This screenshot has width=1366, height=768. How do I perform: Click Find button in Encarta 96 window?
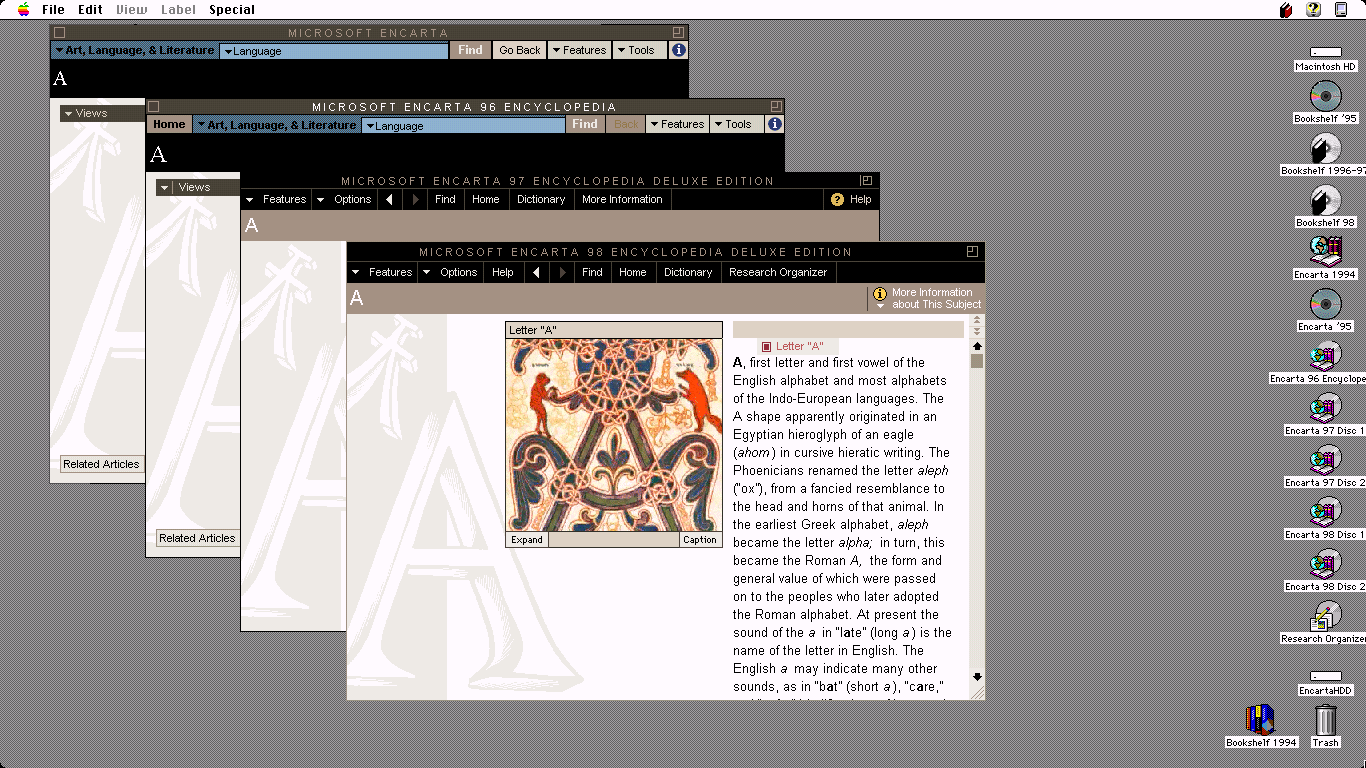[585, 124]
